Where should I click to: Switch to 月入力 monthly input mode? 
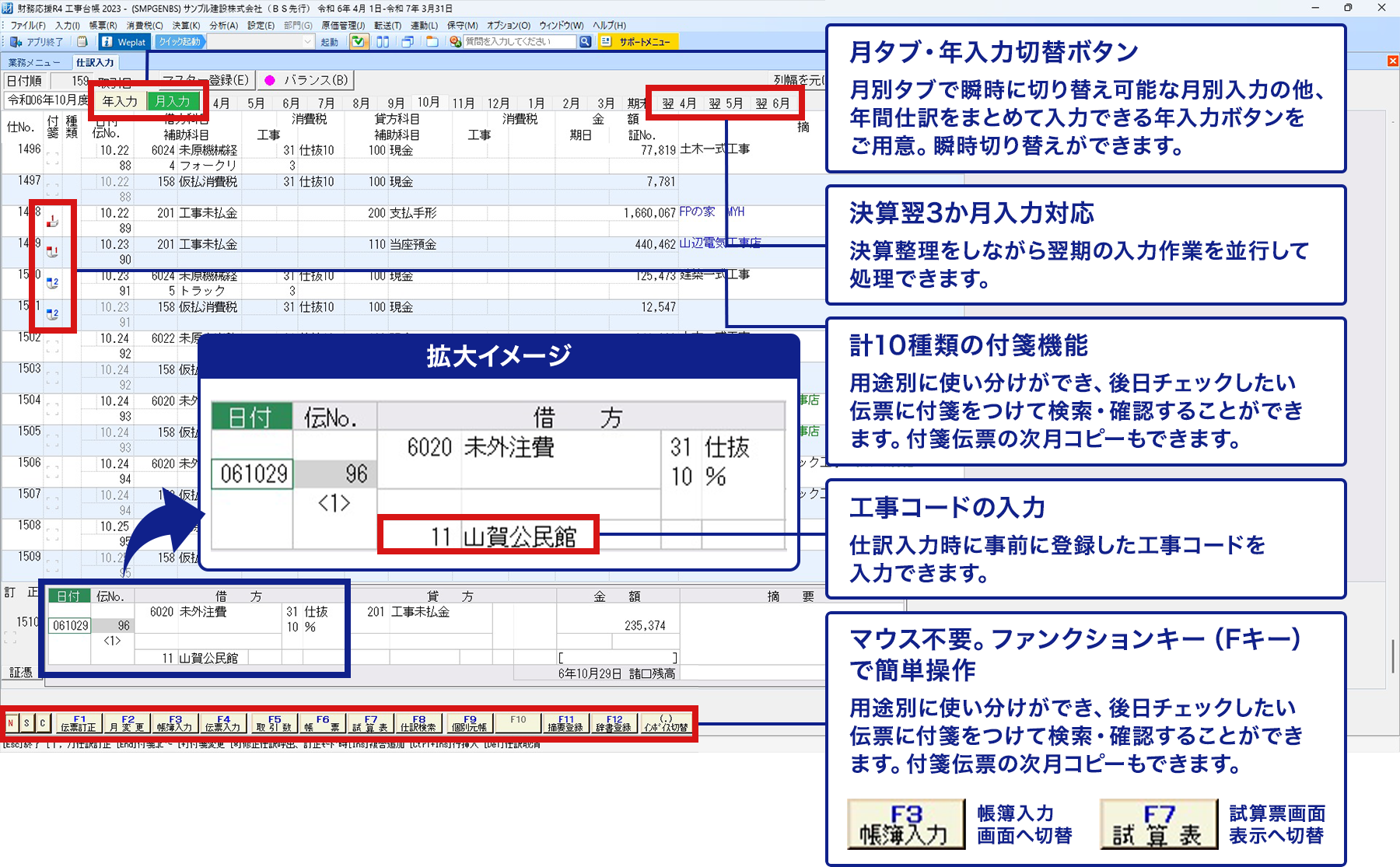pos(173,101)
